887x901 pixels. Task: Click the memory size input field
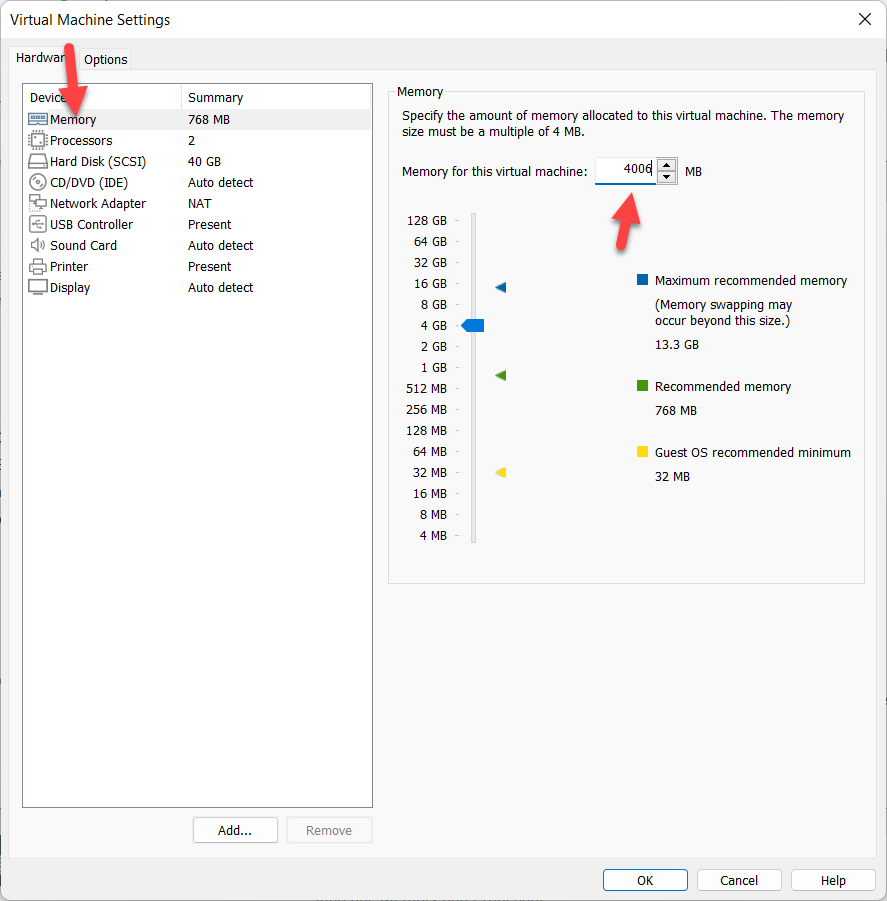pos(624,171)
